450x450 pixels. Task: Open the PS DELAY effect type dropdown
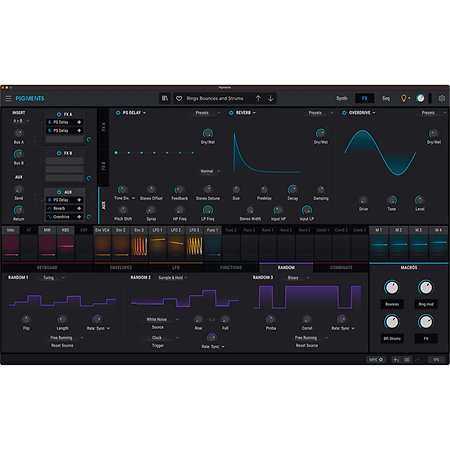point(134,113)
